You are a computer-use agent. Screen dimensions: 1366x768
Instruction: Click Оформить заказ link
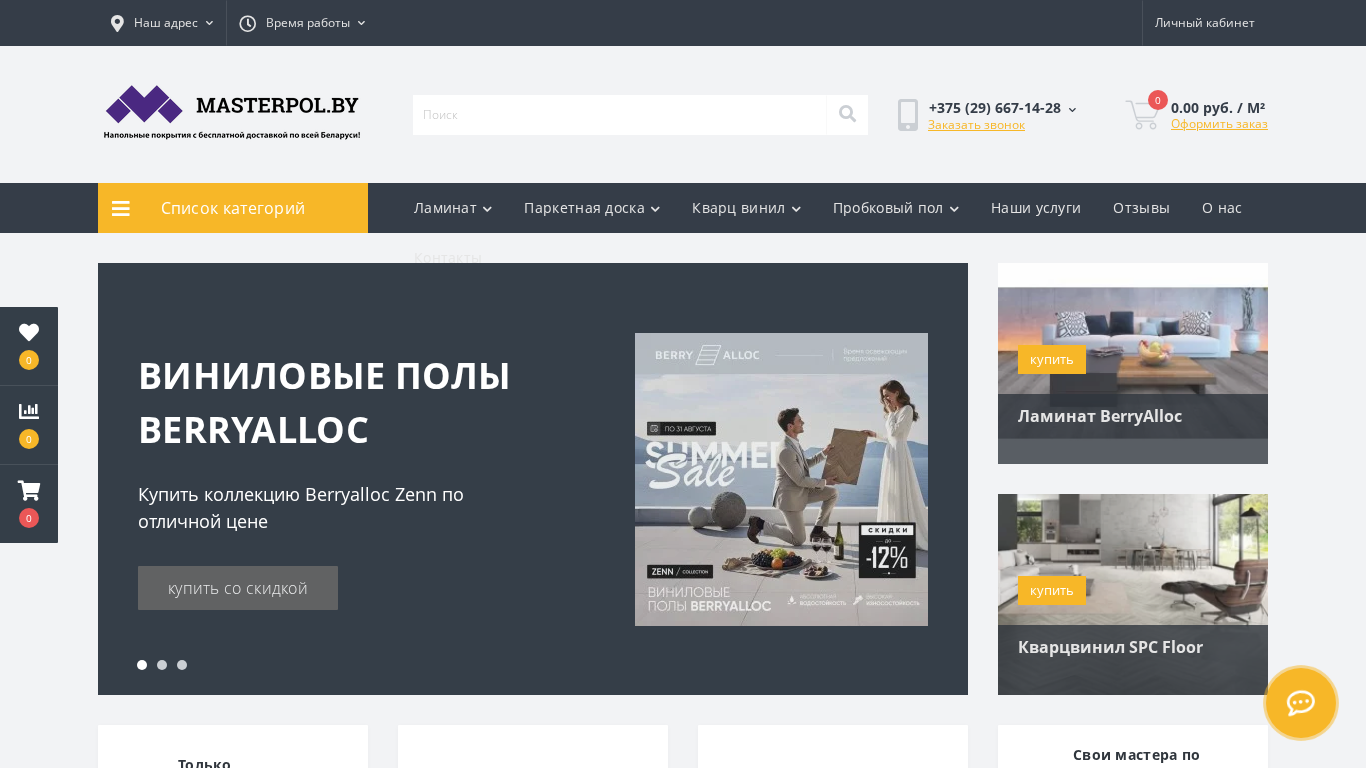(x=1219, y=124)
